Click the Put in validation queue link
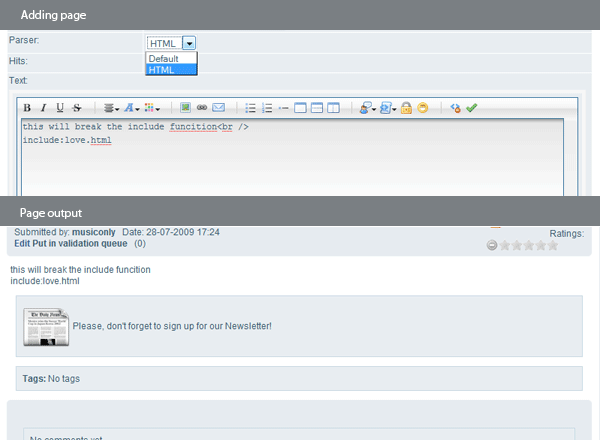Image resolution: width=600 pixels, height=440 pixels. (80, 243)
